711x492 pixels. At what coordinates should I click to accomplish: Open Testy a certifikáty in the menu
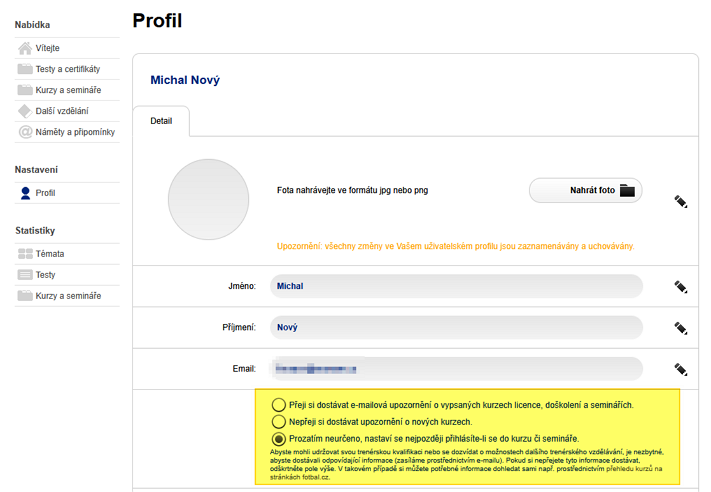pos(67,69)
